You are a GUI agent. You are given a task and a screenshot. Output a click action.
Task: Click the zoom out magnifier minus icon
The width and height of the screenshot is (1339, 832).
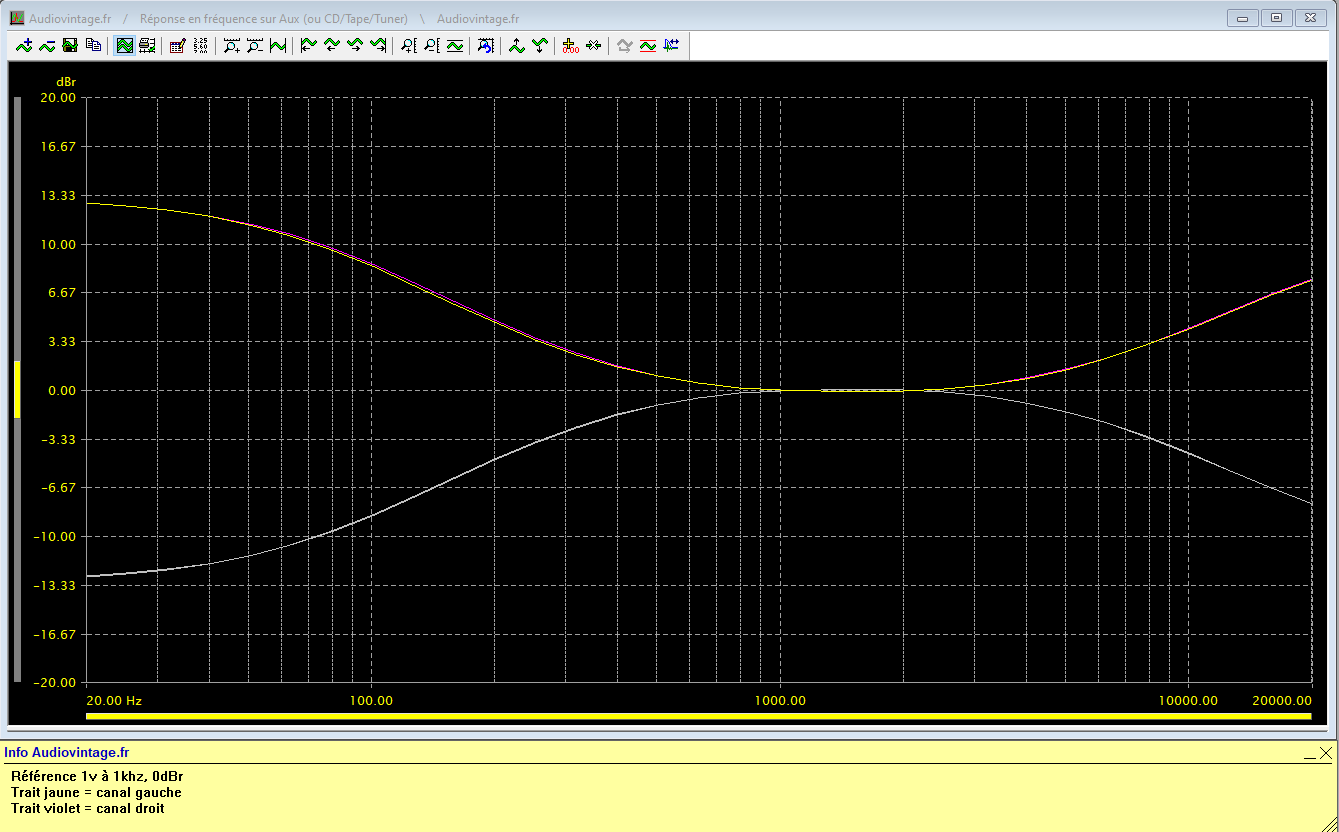(255, 45)
